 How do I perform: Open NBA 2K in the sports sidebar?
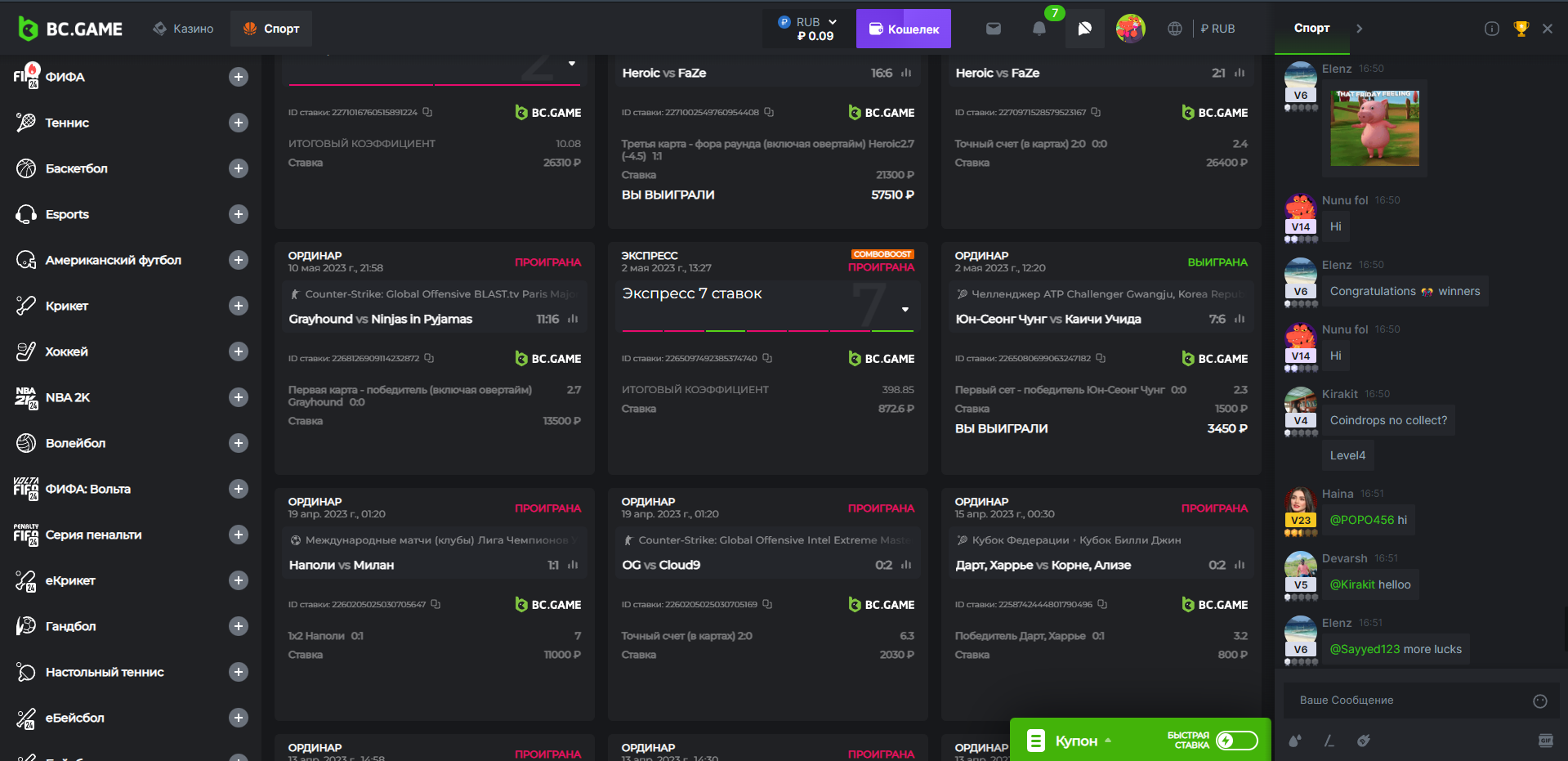click(x=68, y=397)
